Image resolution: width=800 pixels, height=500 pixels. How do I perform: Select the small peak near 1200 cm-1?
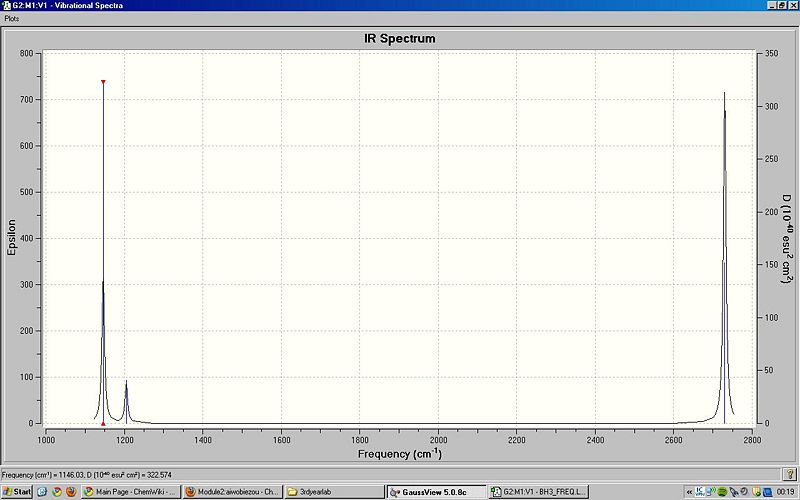pos(127,402)
